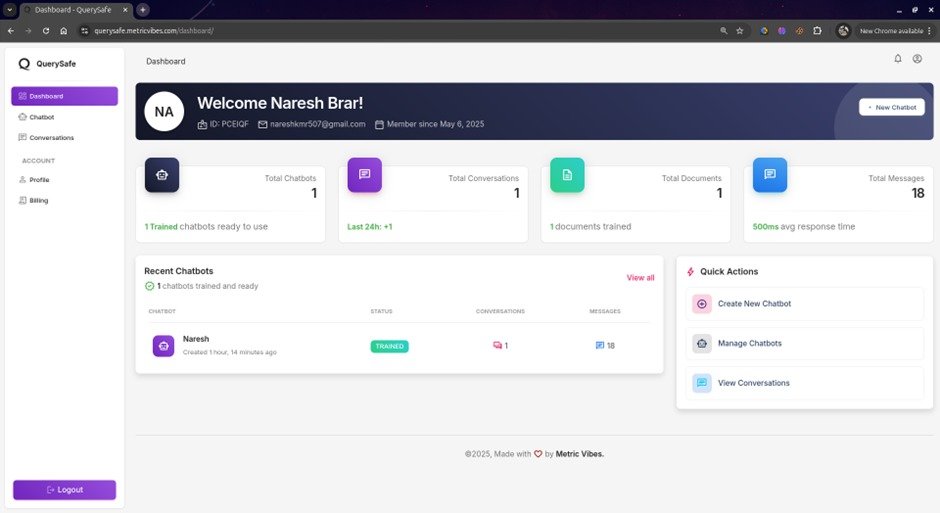This screenshot has width=940, height=513.
Task: Open the notifications bell icon
Action: pyautogui.click(x=897, y=59)
